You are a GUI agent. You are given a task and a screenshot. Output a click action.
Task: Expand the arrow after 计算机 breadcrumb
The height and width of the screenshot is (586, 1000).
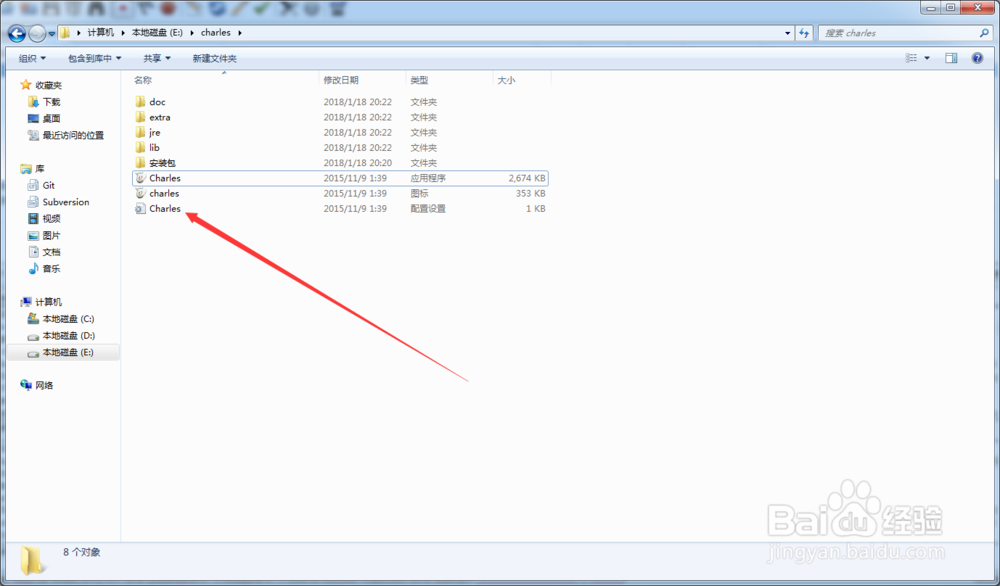tap(122, 33)
